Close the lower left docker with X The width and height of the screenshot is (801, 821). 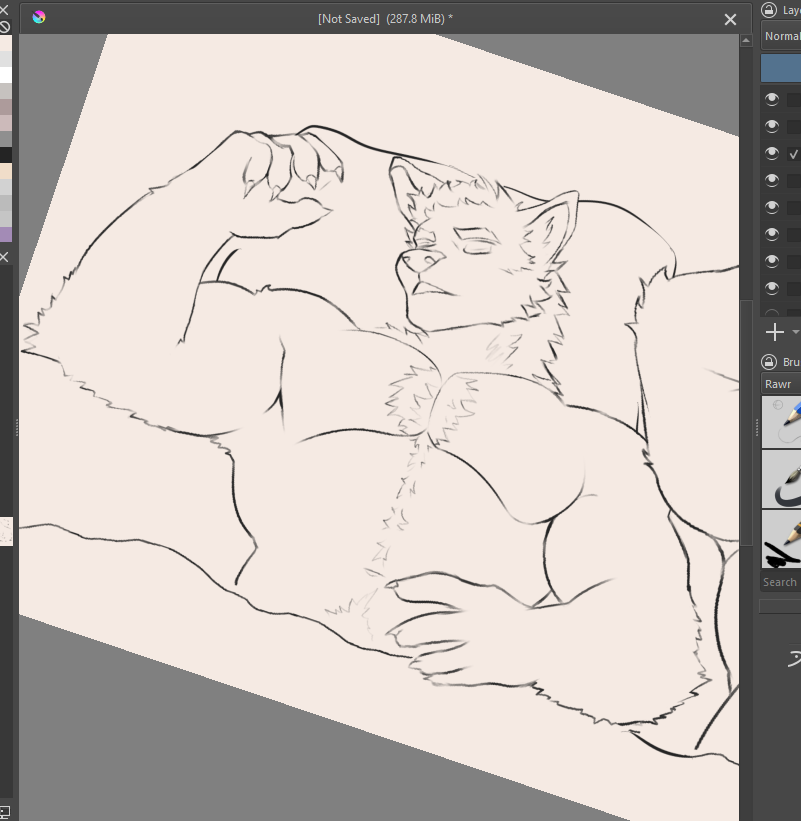(x=4, y=257)
